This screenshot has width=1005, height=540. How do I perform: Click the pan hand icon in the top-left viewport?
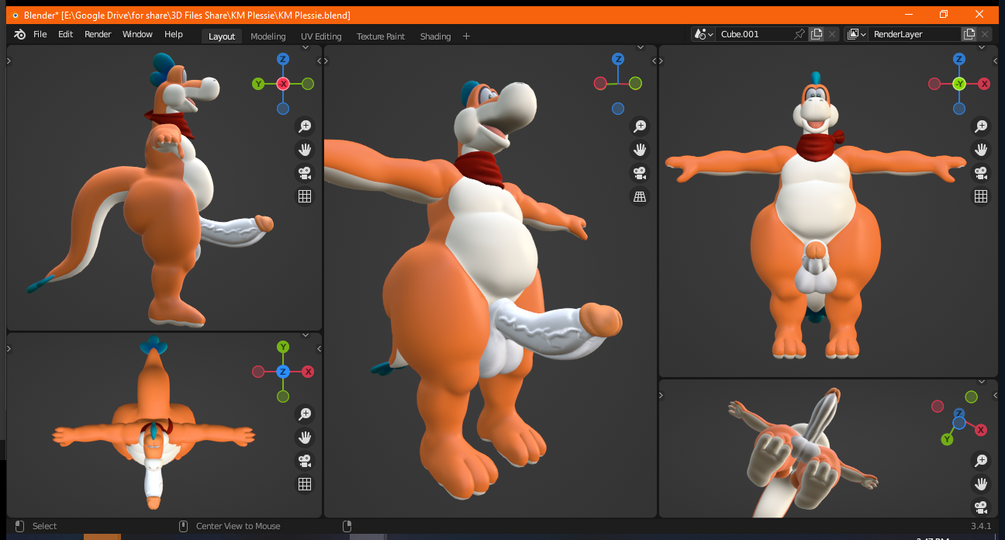pos(304,150)
